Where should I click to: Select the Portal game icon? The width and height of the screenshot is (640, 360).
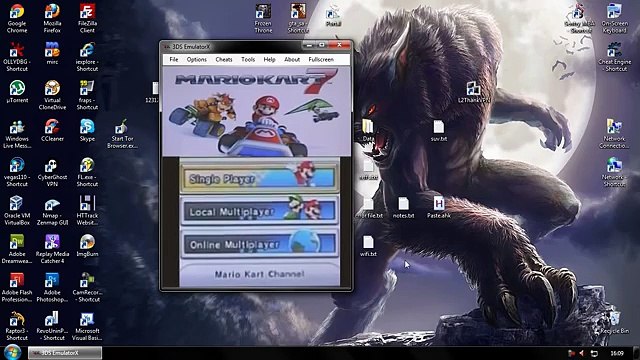point(333,16)
